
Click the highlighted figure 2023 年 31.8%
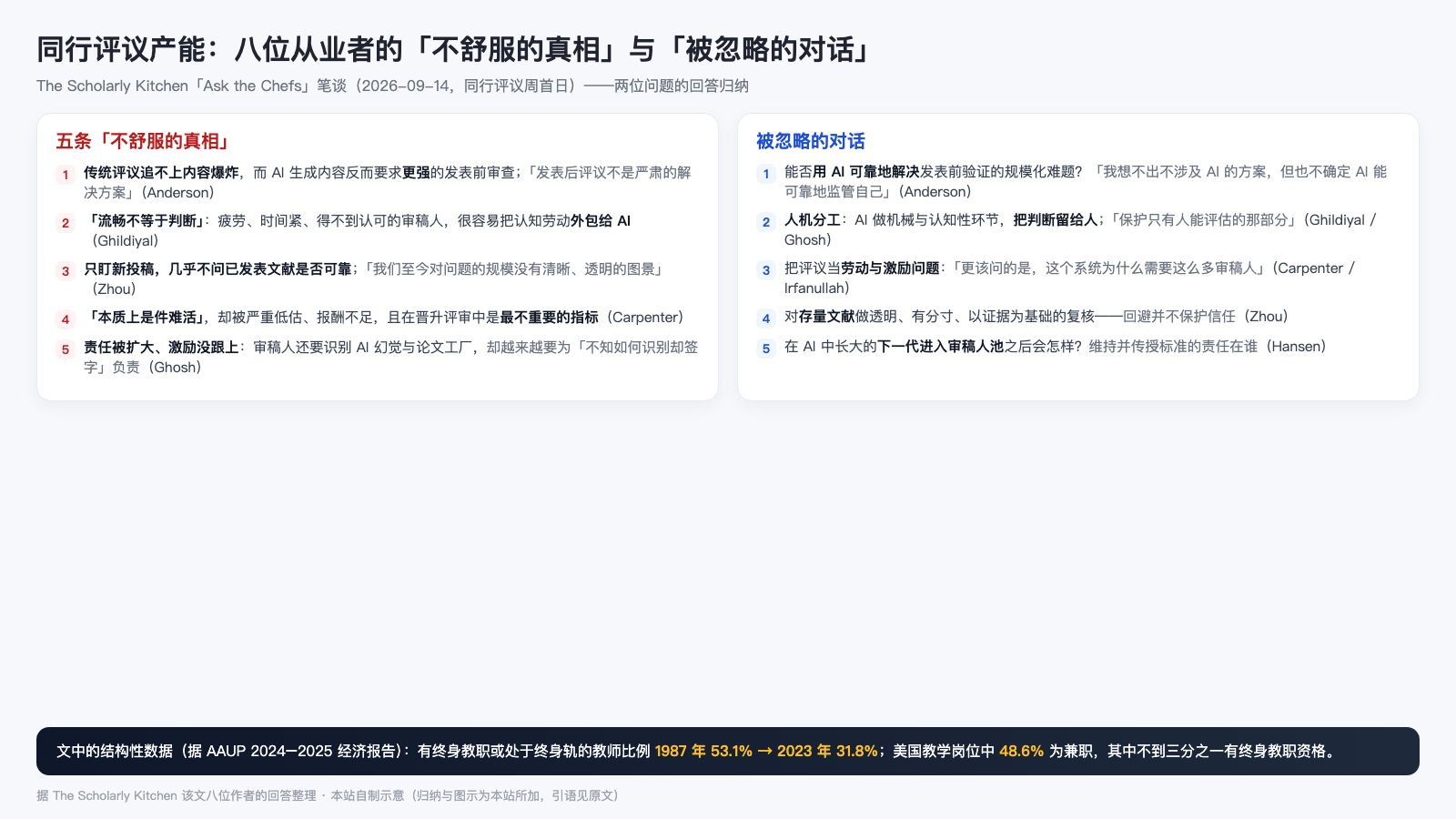[x=827, y=751]
